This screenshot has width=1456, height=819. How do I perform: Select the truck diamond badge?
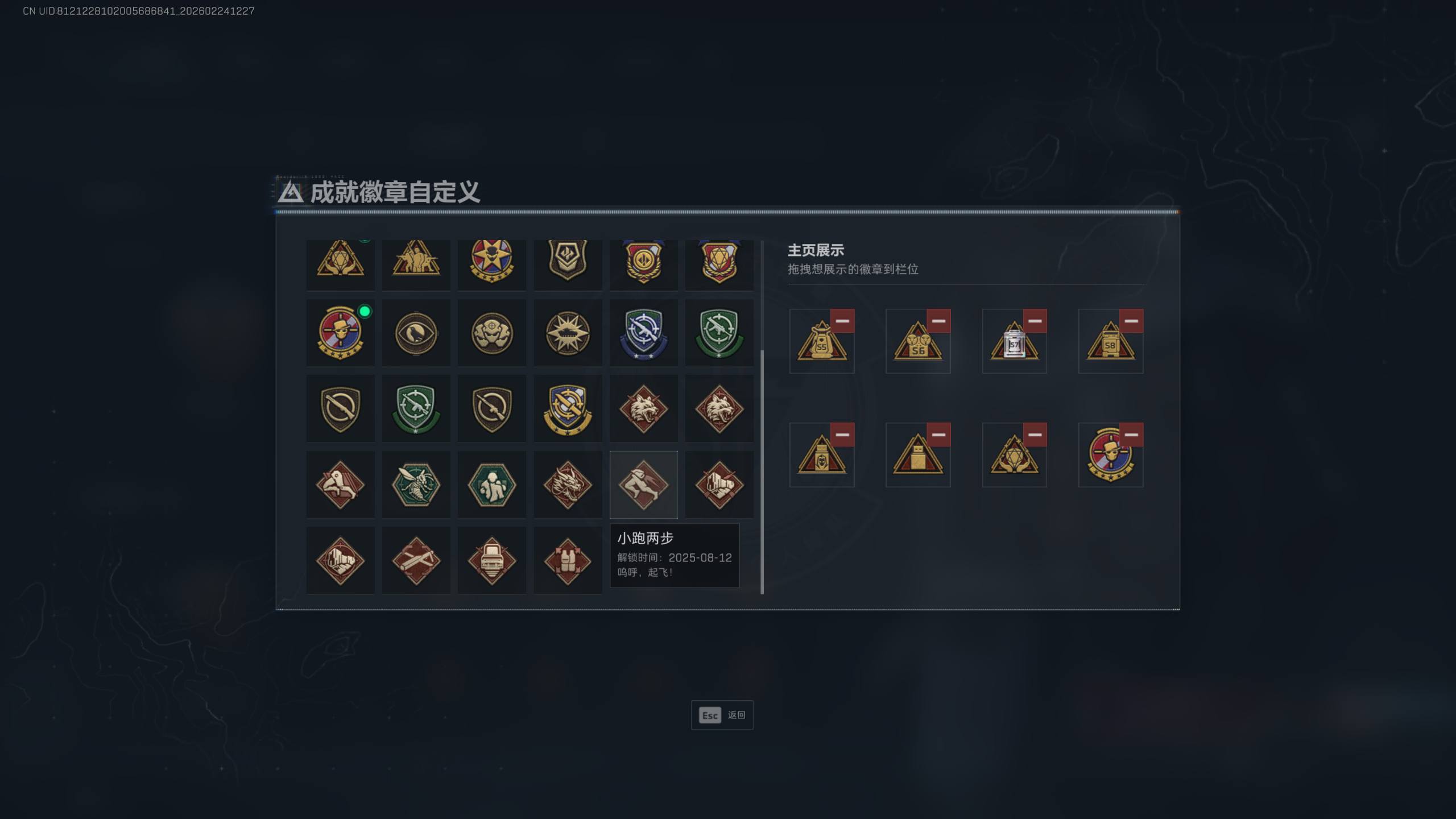pos(491,561)
